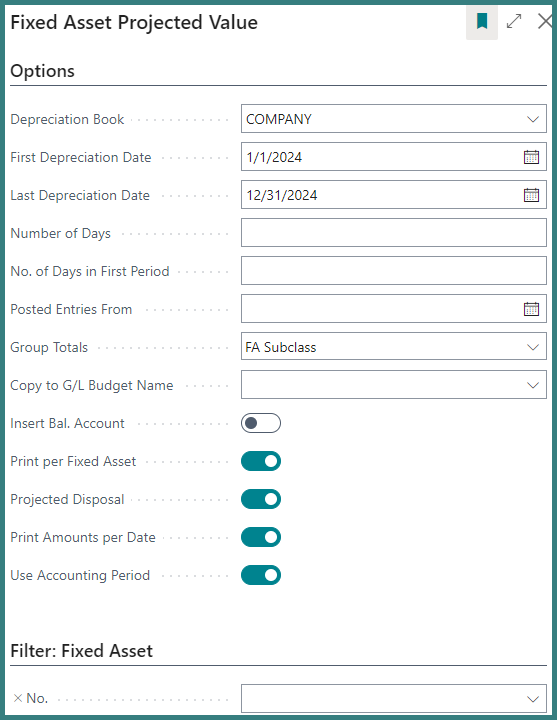The height and width of the screenshot is (721, 557).
Task: Open calendar picker for Last Depreciation Date
Action: (531, 195)
